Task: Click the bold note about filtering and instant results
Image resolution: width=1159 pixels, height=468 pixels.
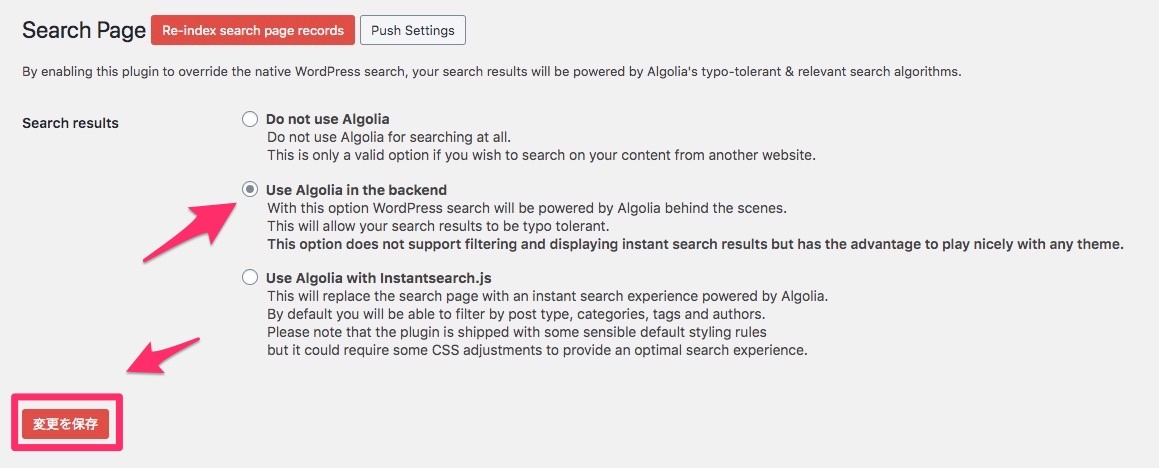Action: [694, 244]
